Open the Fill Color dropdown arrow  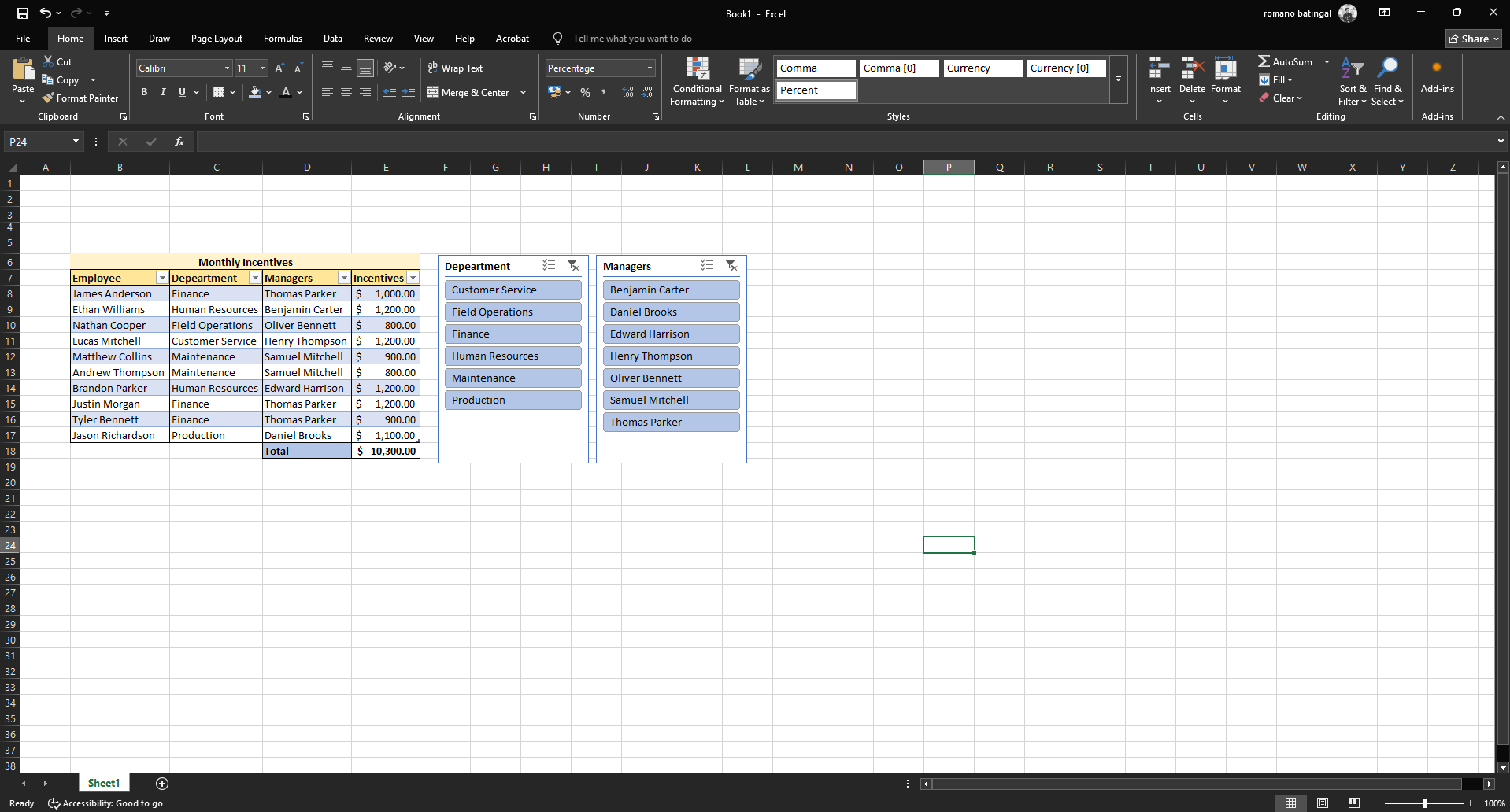[269, 92]
